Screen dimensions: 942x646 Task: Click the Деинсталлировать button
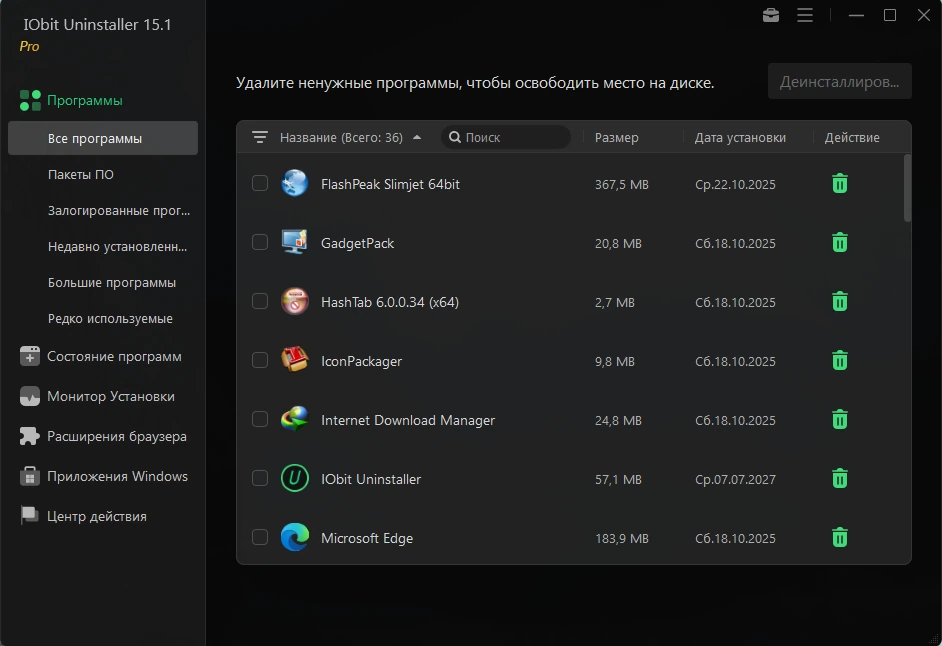[x=839, y=81]
